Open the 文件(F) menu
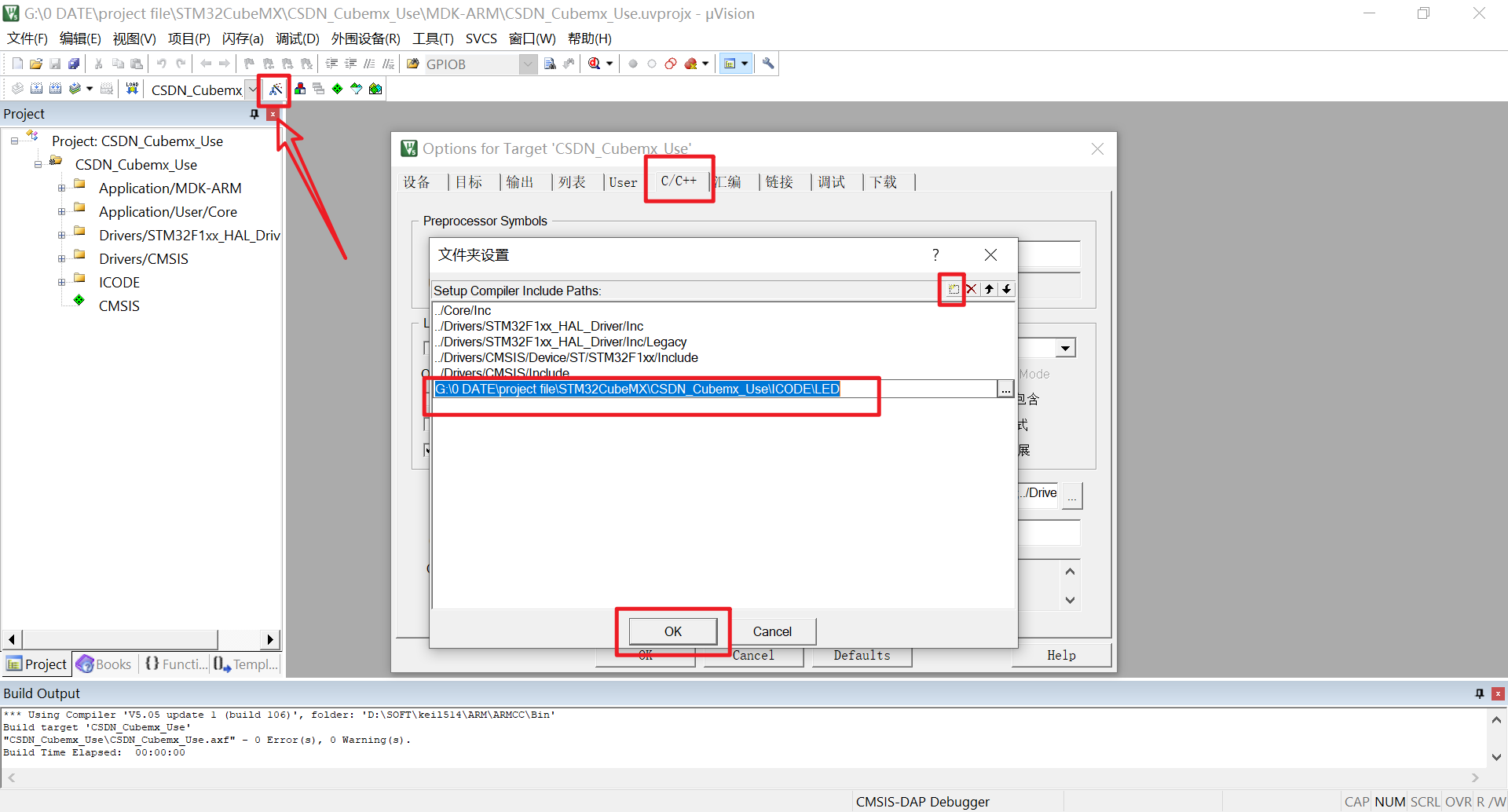The height and width of the screenshot is (812, 1508). [27, 38]
